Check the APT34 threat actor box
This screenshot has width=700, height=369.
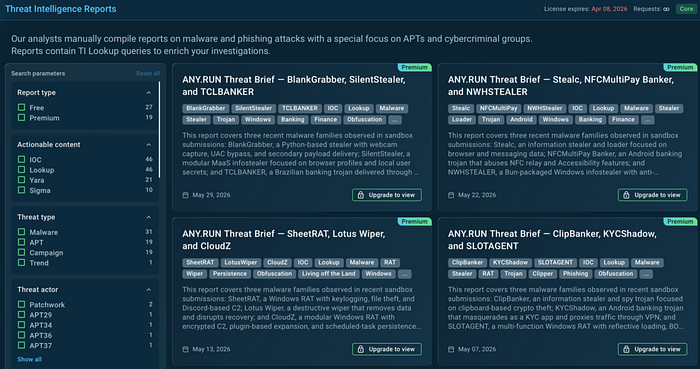pos(21,325)
